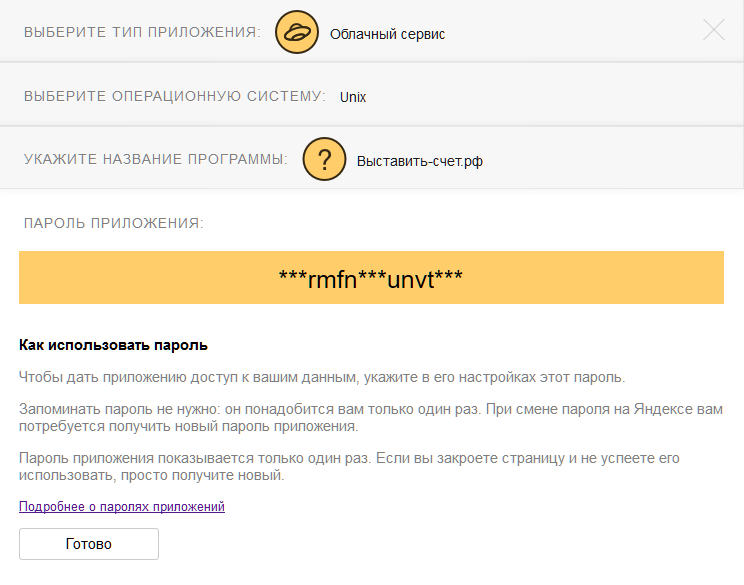This screenshot has width=744, height=585.
Task: Click empty space in the program name row
Action: pyautogui.click(x=610, y=160)
